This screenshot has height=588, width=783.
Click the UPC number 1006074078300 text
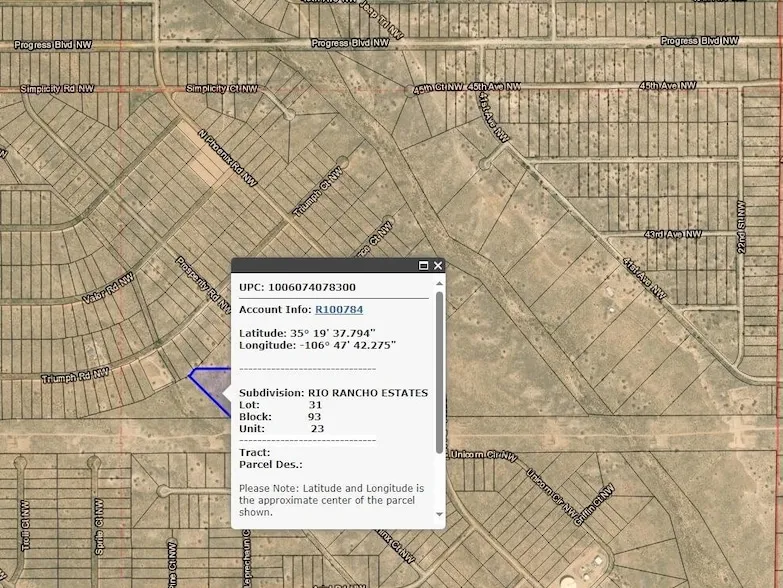(x=311, y=287)
